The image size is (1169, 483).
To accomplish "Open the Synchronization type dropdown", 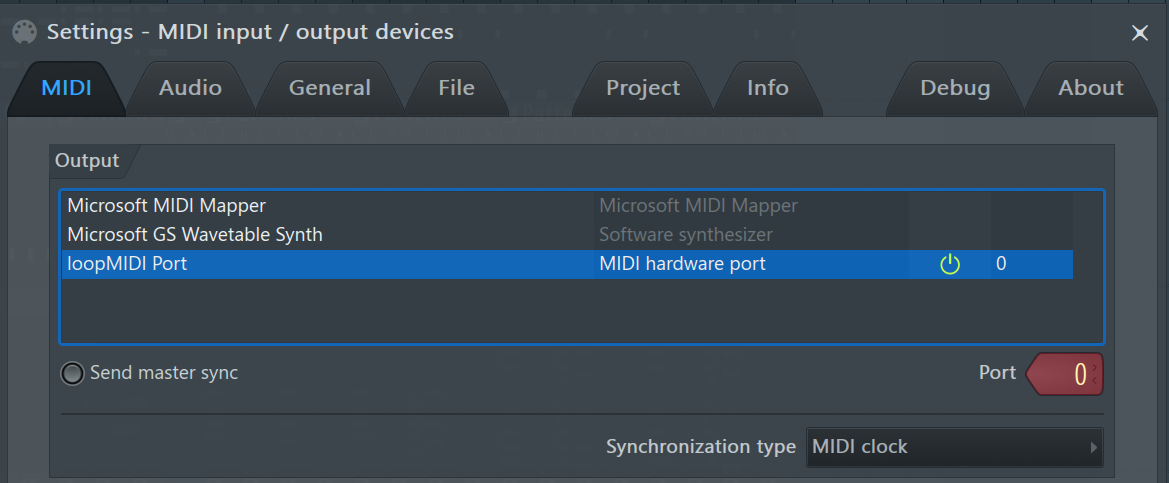I will pos(954,447).
